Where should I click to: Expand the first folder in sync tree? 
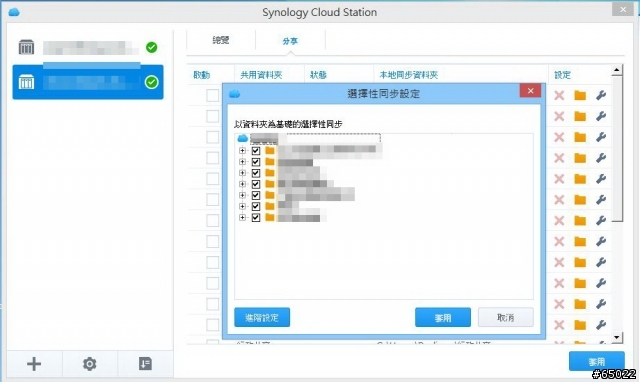coord(242,151)
